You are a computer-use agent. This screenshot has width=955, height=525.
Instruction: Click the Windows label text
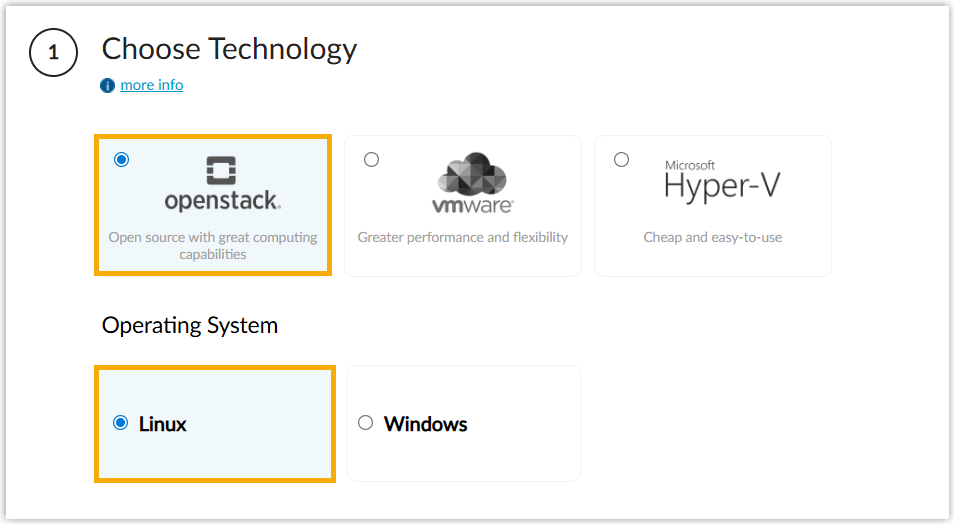[426, 424]
